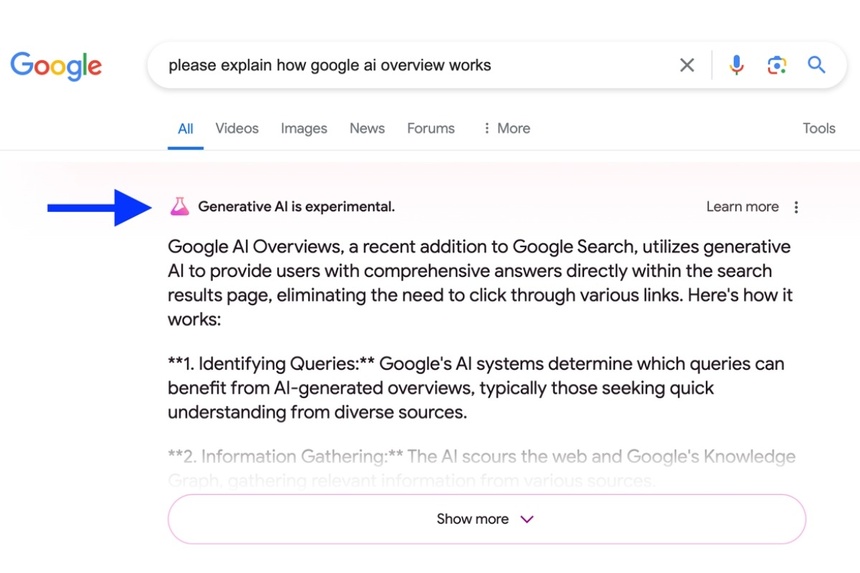The width and height of the screenshot is (860, 573).
Task: Switch to the Images tab
Action: pos(304,128)
